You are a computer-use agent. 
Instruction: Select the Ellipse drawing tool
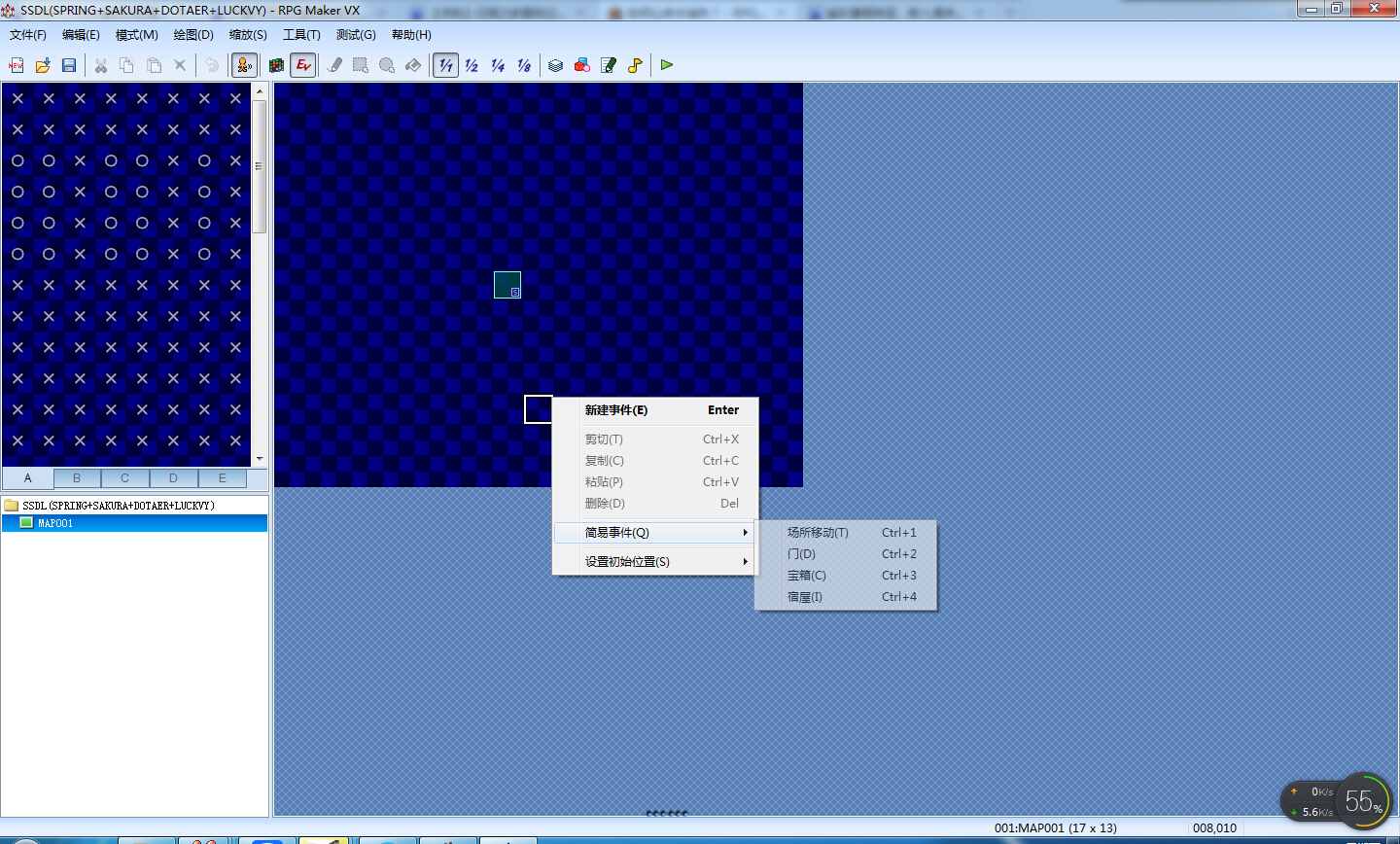387,65
